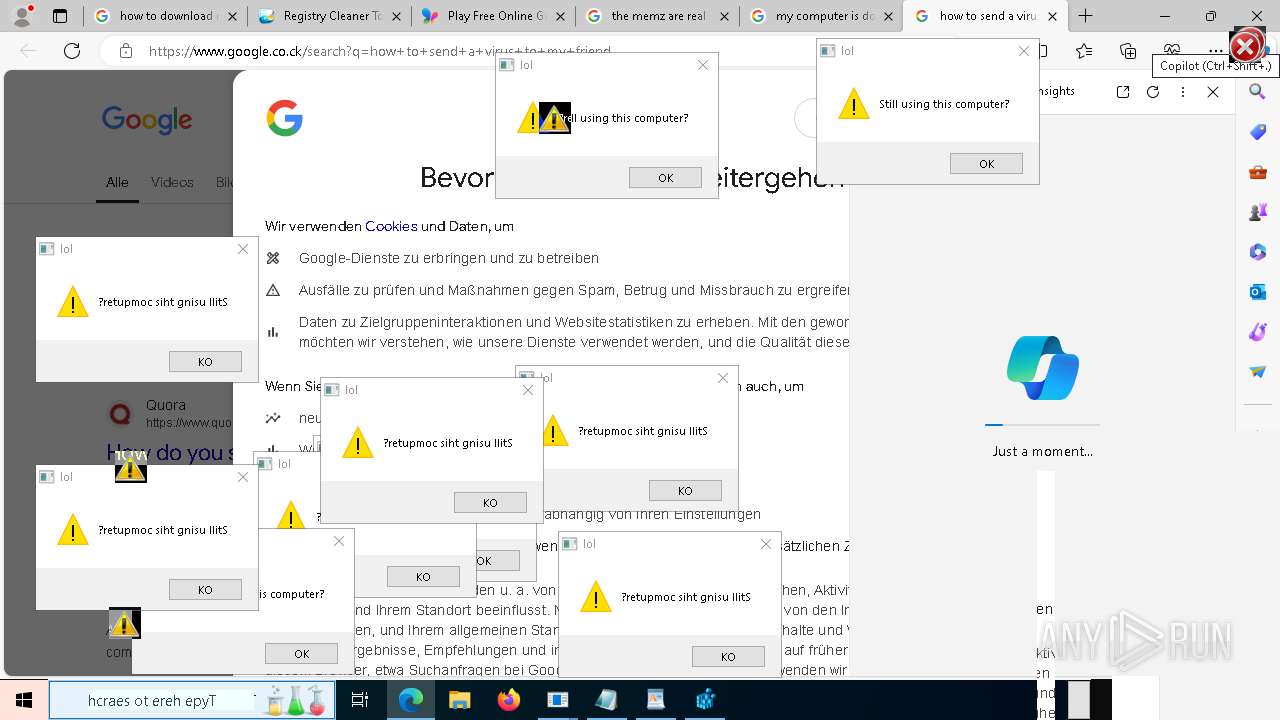This screenshot has height=720, width=1280.
Task: Open Task View from the taskbar
Action: 360,700
